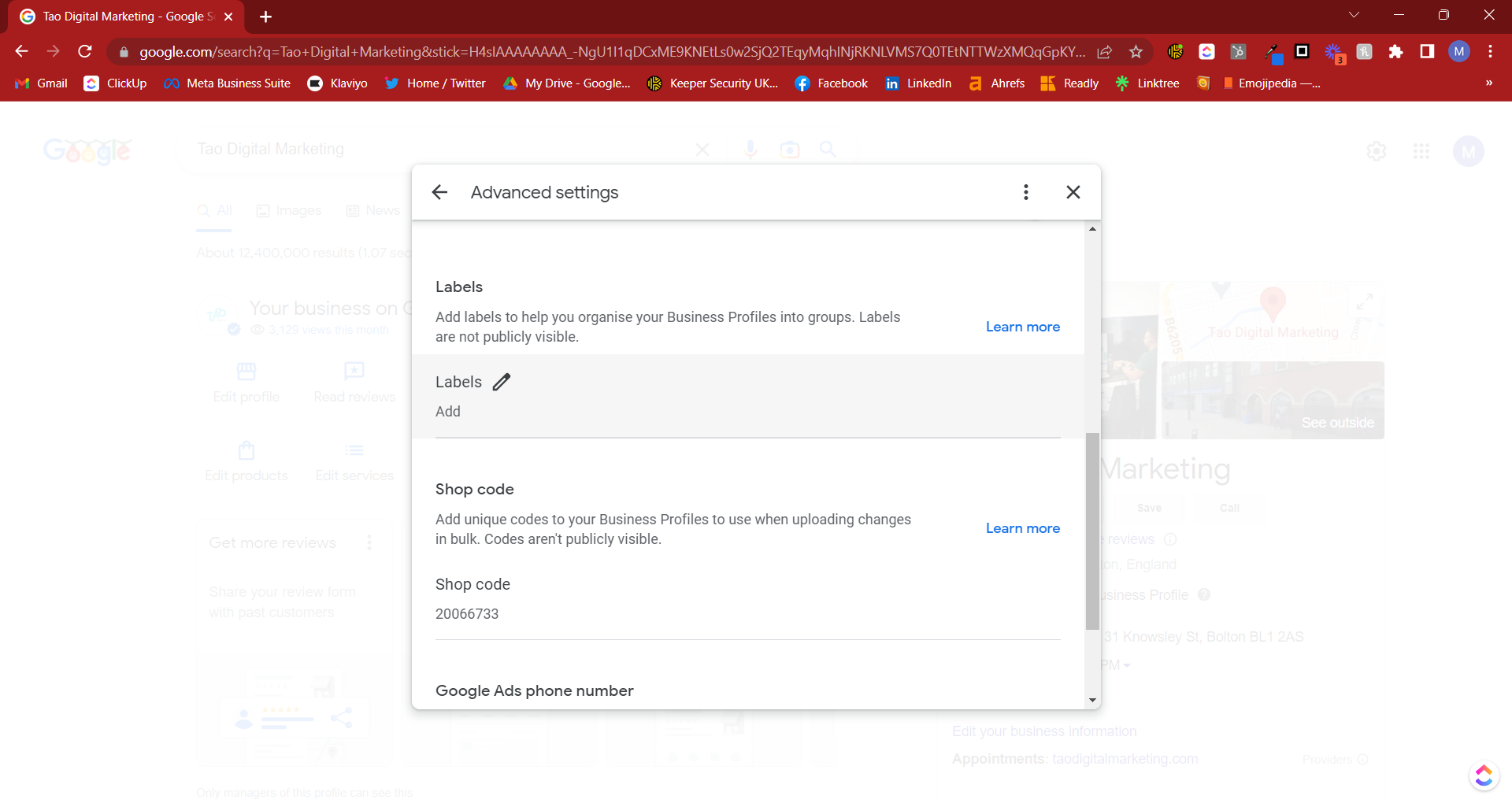The image size is (1512, 803).
Task: Open the Ahrefs bookmark
Action: [x=997, y=83]
